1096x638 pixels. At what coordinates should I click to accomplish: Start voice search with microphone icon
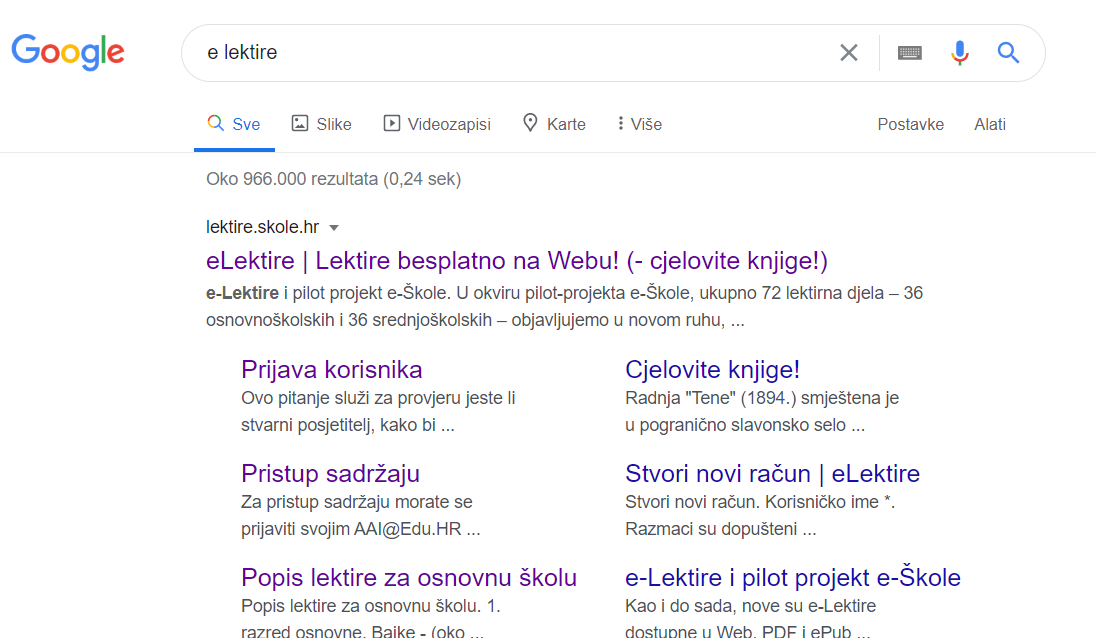pyautogui.click(x=960, y=53)
